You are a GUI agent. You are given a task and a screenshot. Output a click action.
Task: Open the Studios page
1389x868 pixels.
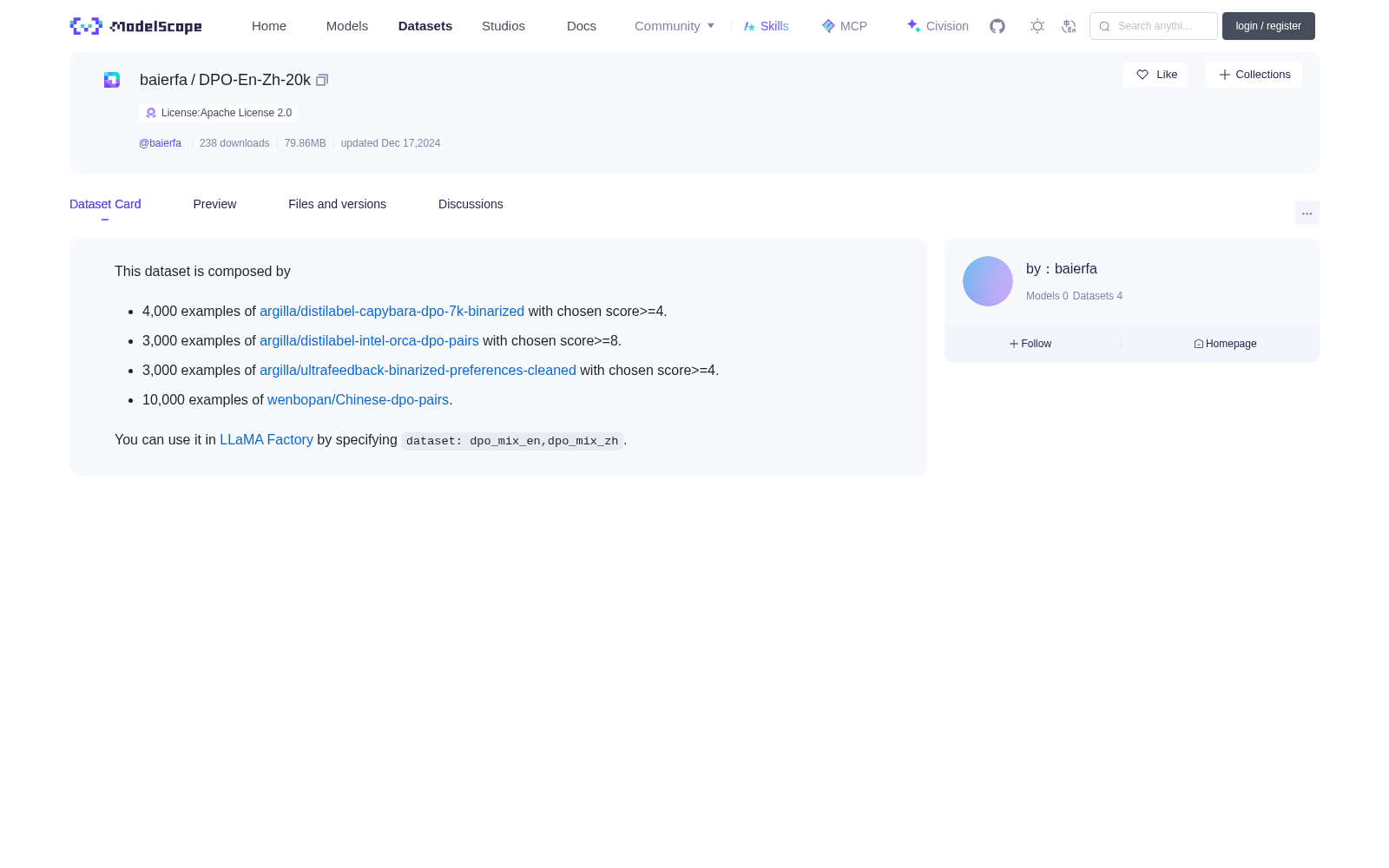[x=504, y=26]
